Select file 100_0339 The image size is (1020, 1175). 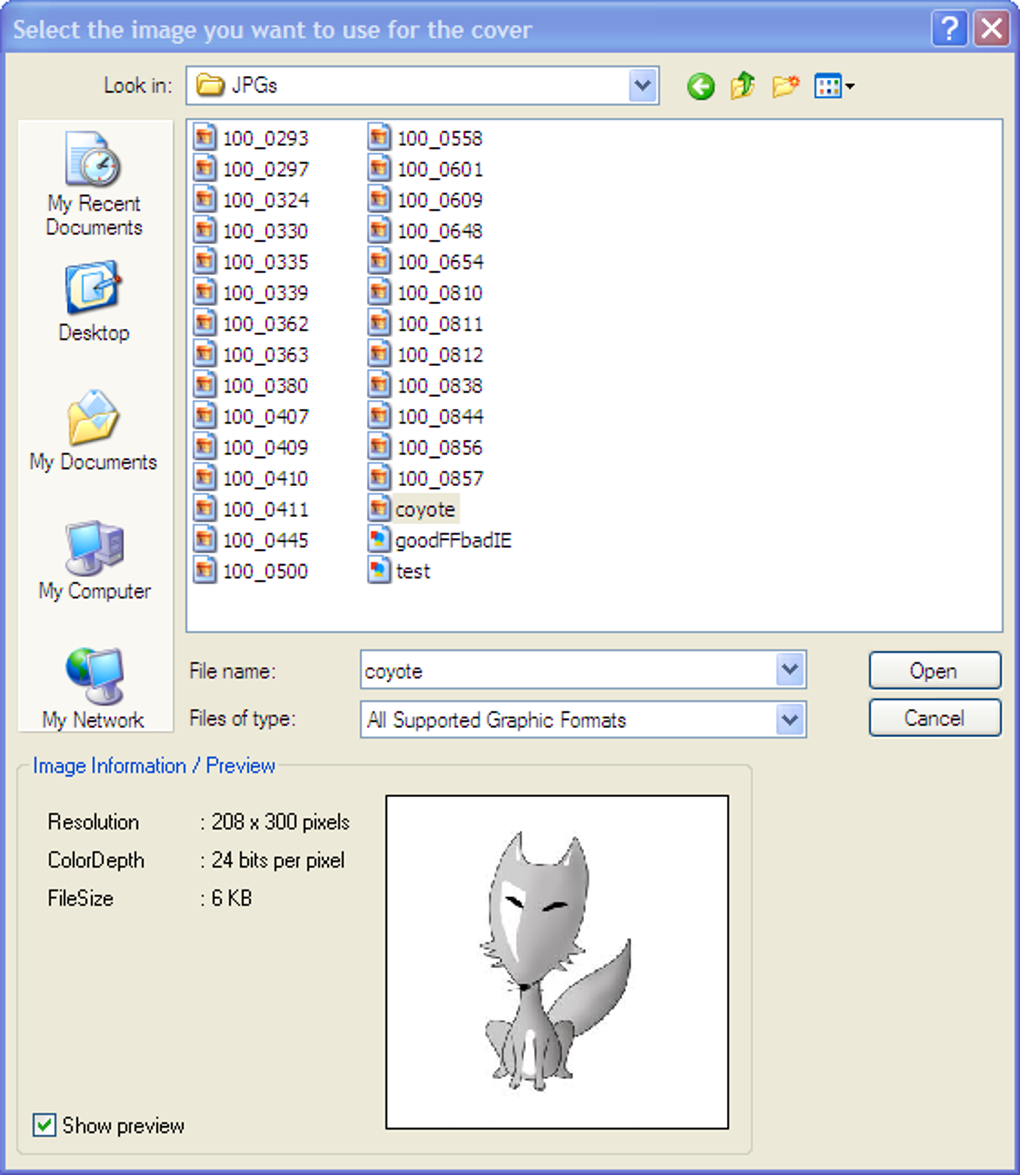(251, 292)
